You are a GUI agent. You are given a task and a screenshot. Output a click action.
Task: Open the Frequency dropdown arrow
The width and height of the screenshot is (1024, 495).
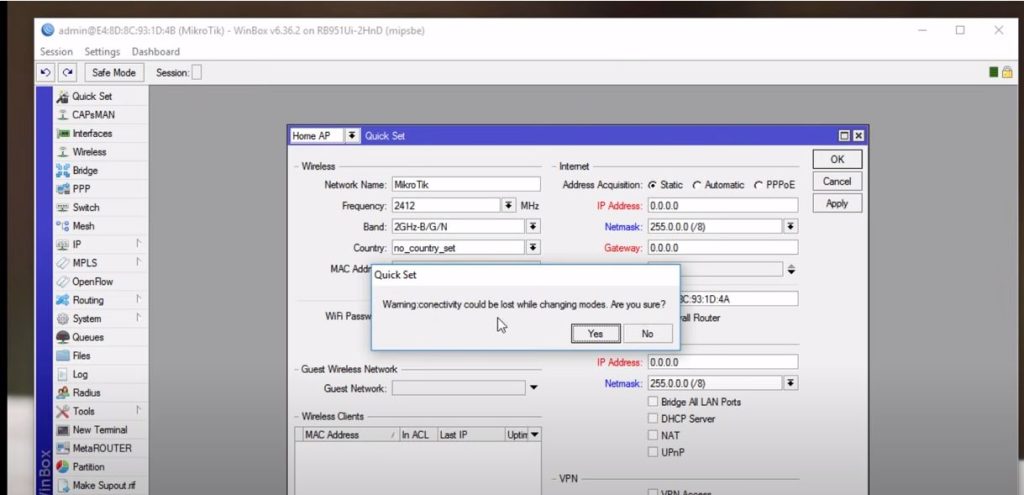point(509,205)
